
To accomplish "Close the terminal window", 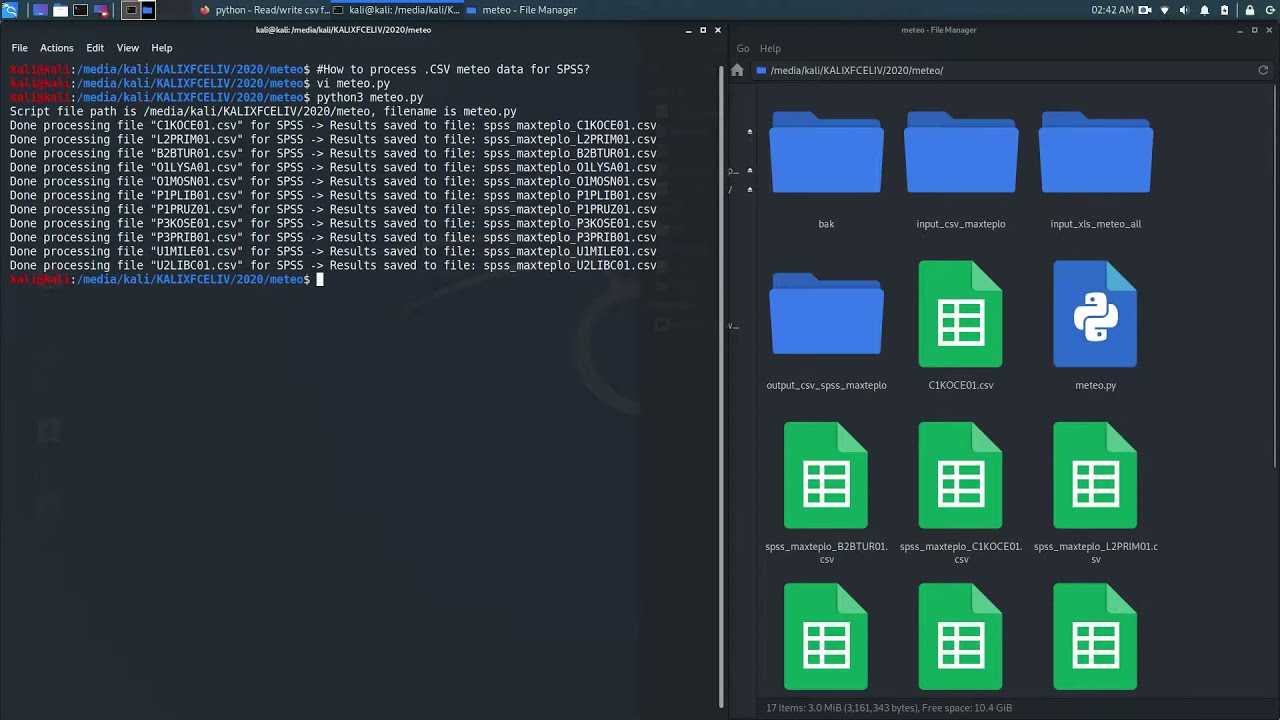I will pyautogui.click(x=717, y=30).
